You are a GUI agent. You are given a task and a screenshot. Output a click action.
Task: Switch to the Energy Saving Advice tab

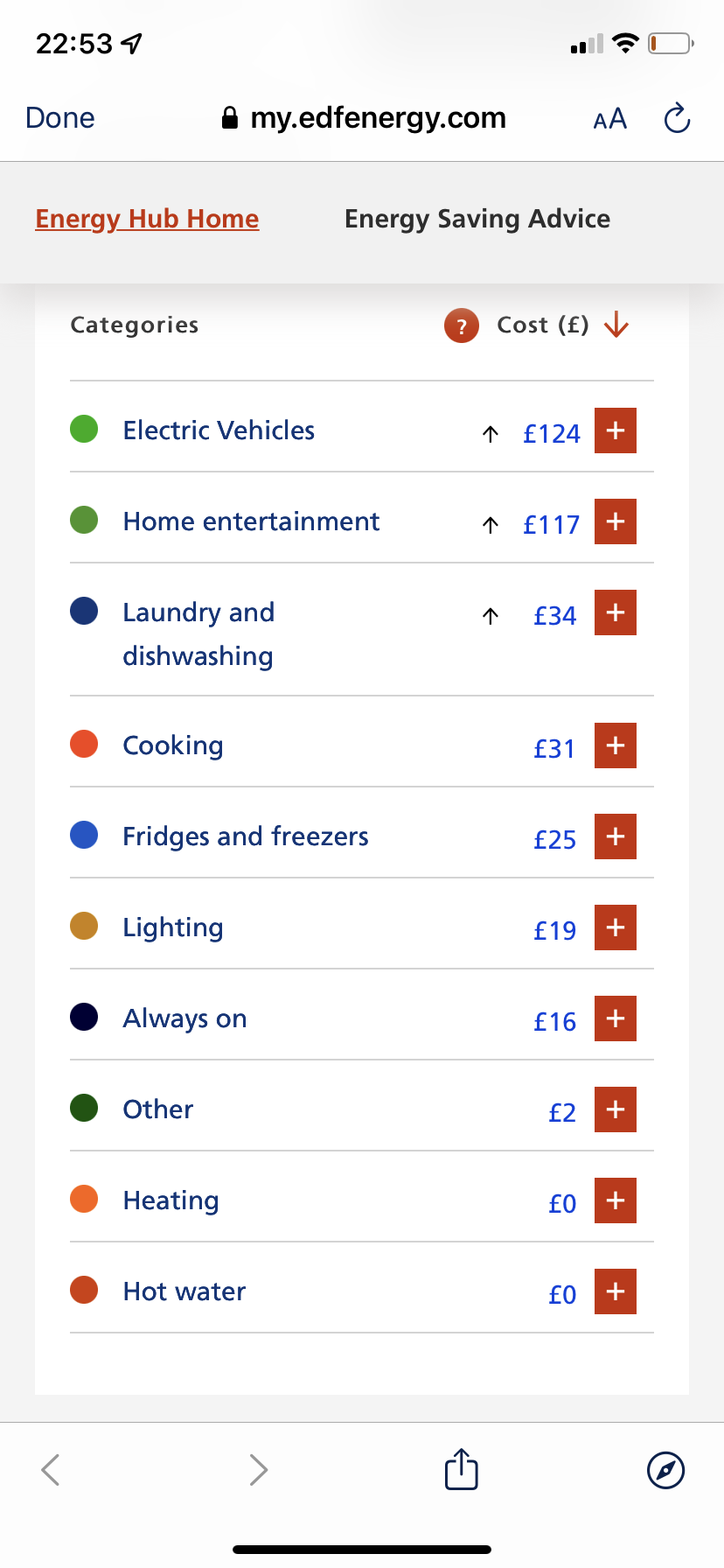[477, 219]
